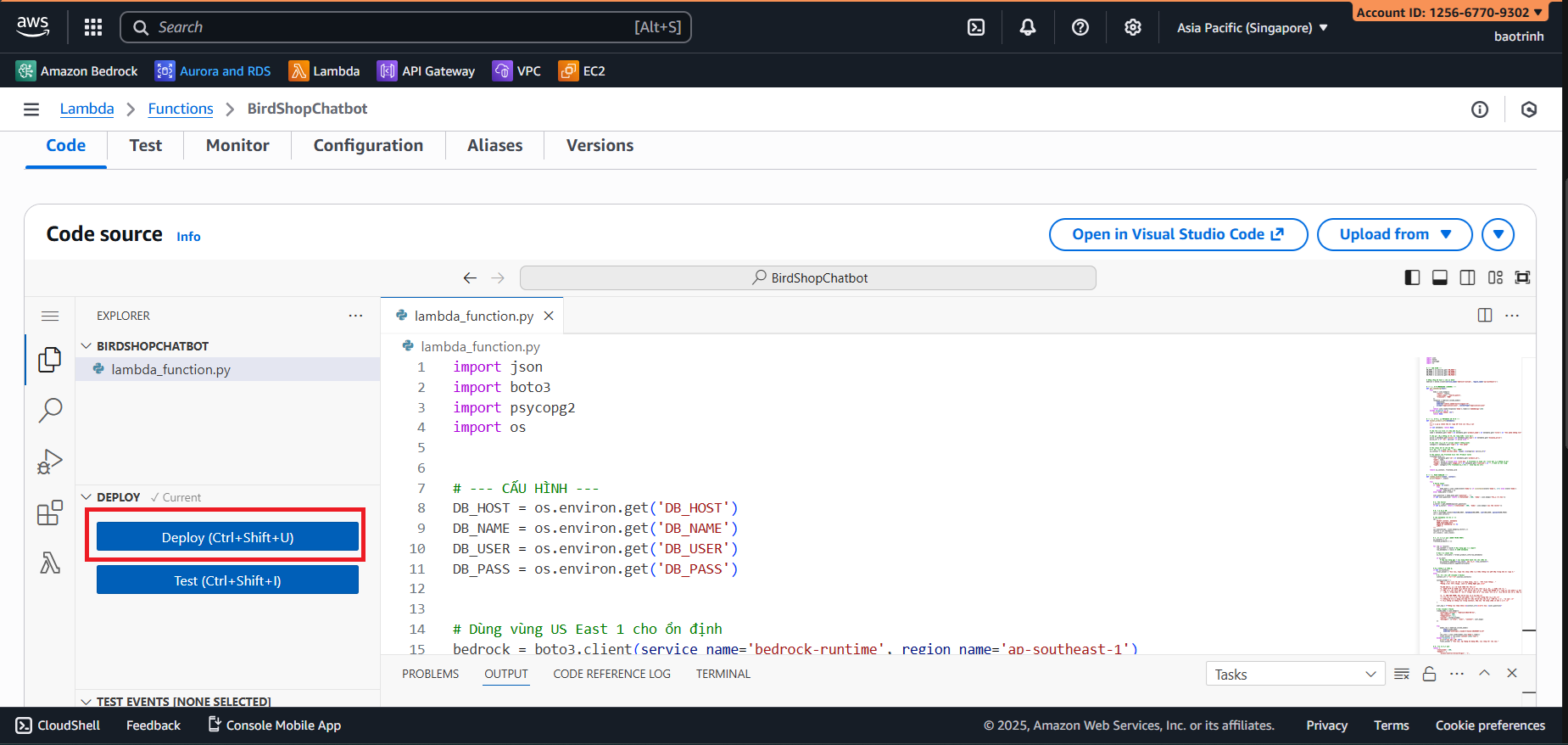Viewport: 1568px width, 745px height.
Task: Switch to the Versions tab
Action: click(x=600, y=145)
